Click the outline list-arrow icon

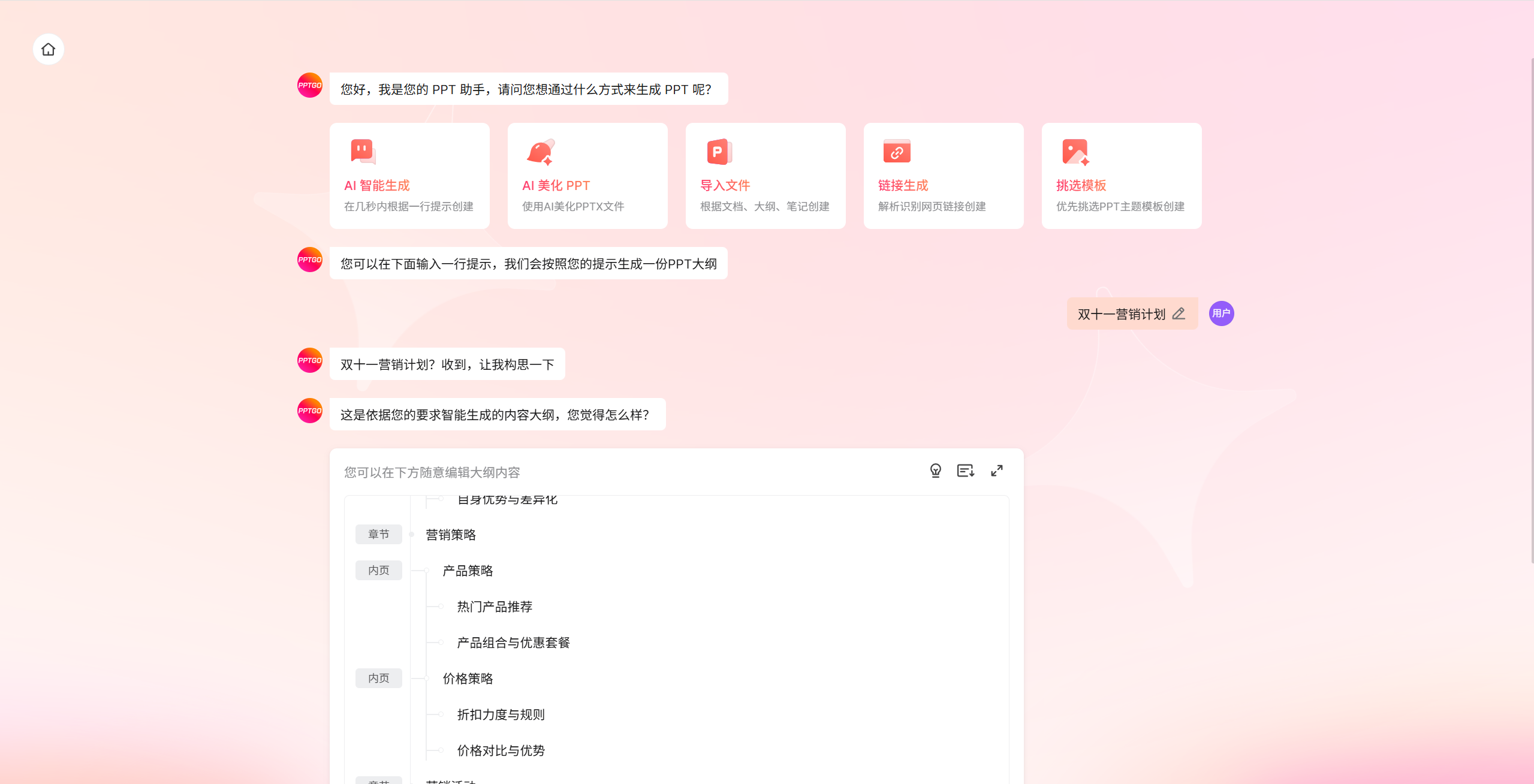[x=965, y=471]
